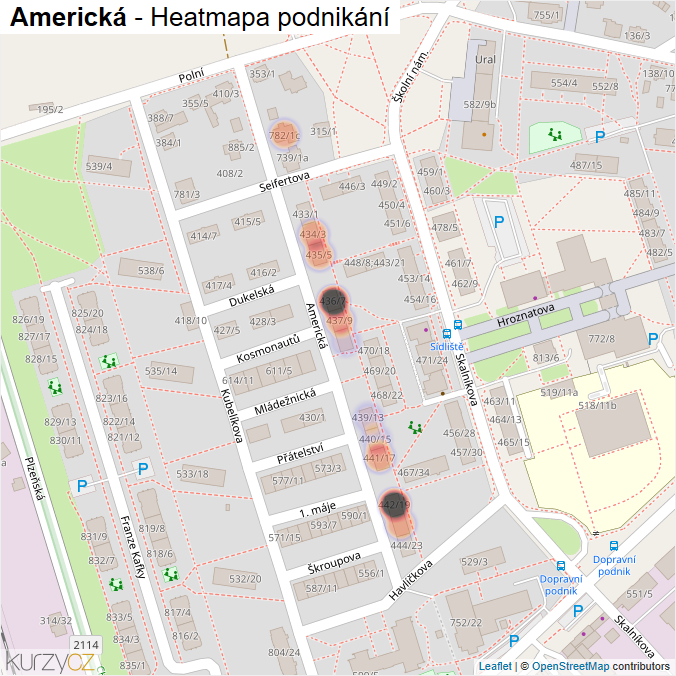
Task: Click the Polní street label
Action: pos(191,76)
